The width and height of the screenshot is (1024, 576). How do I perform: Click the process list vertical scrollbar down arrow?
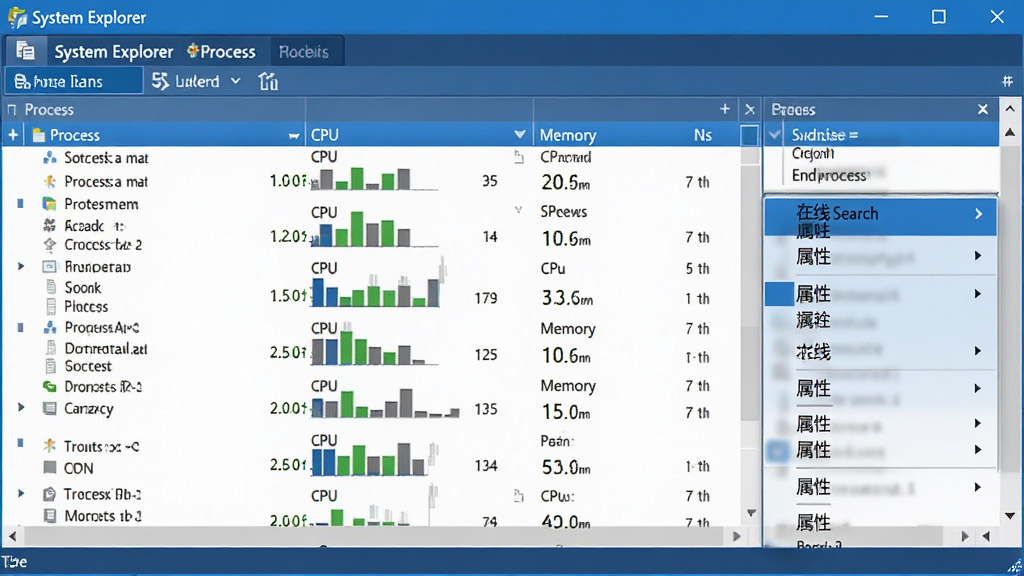click(x=751, y=513)
